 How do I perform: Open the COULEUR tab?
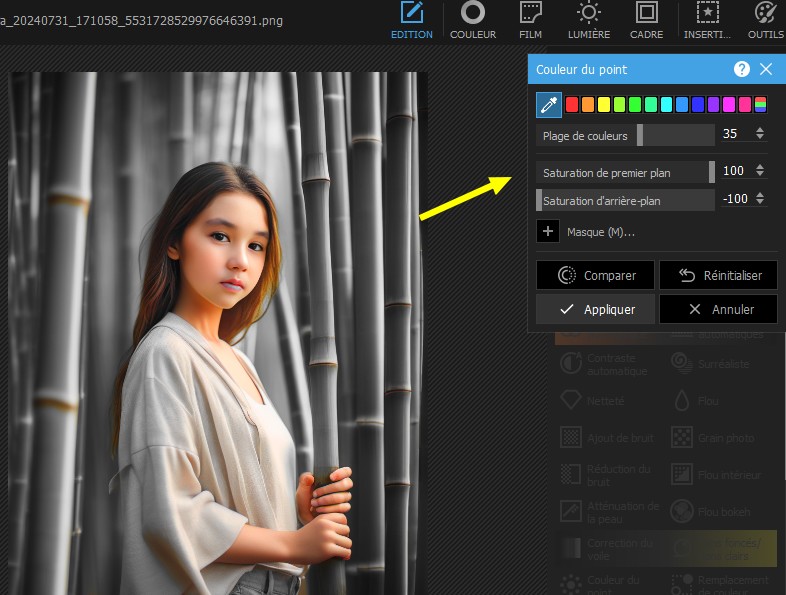[473, 21]
